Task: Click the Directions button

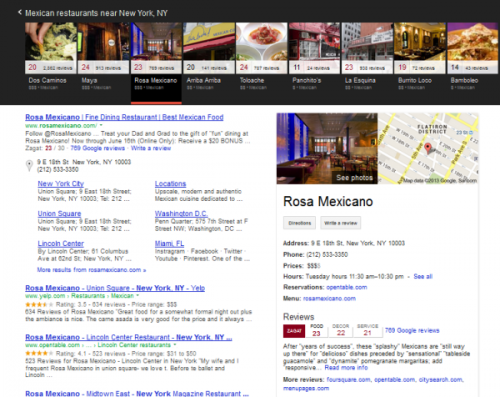Action: [x=300, y=223]
